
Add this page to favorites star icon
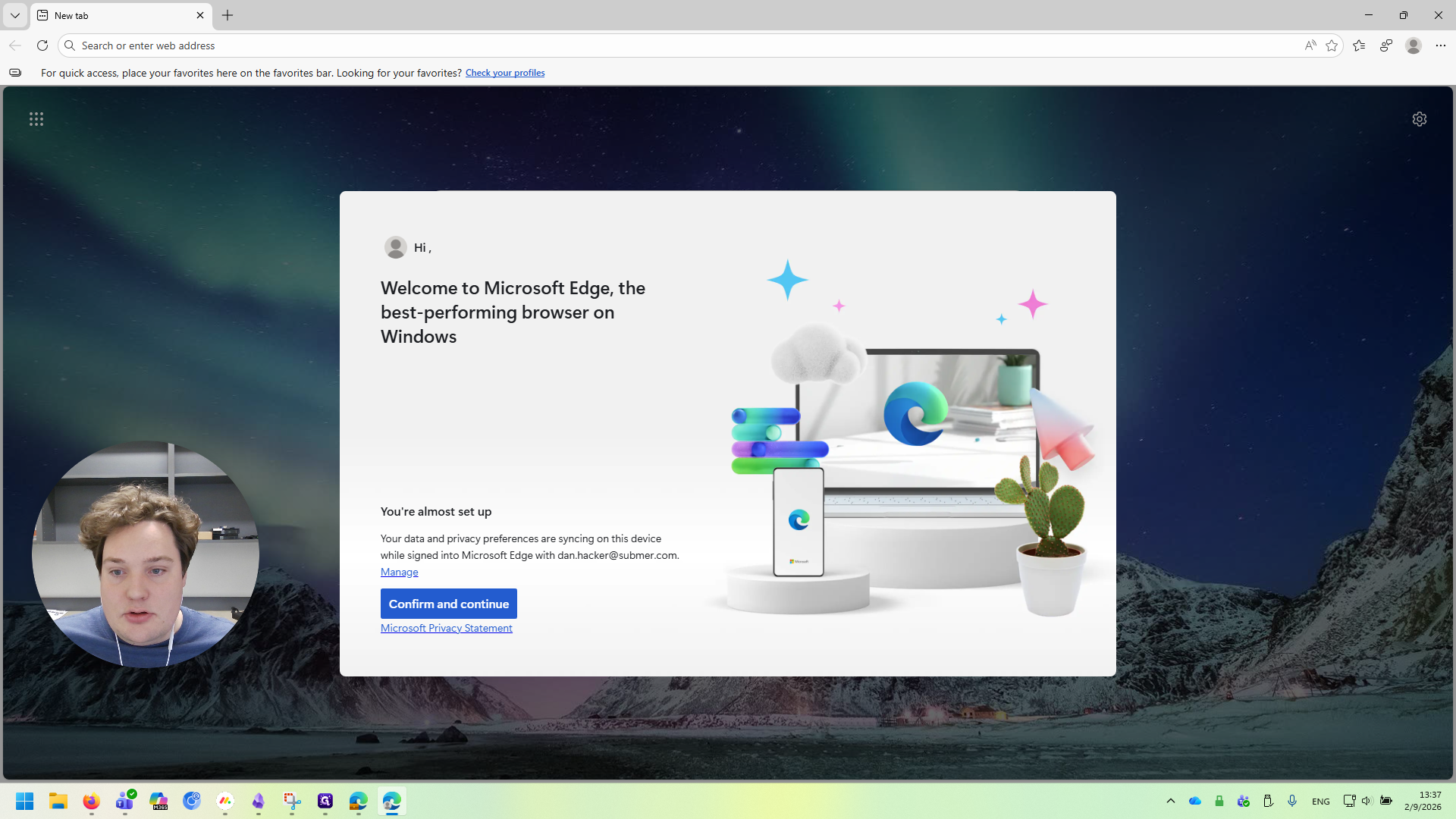1332,45
